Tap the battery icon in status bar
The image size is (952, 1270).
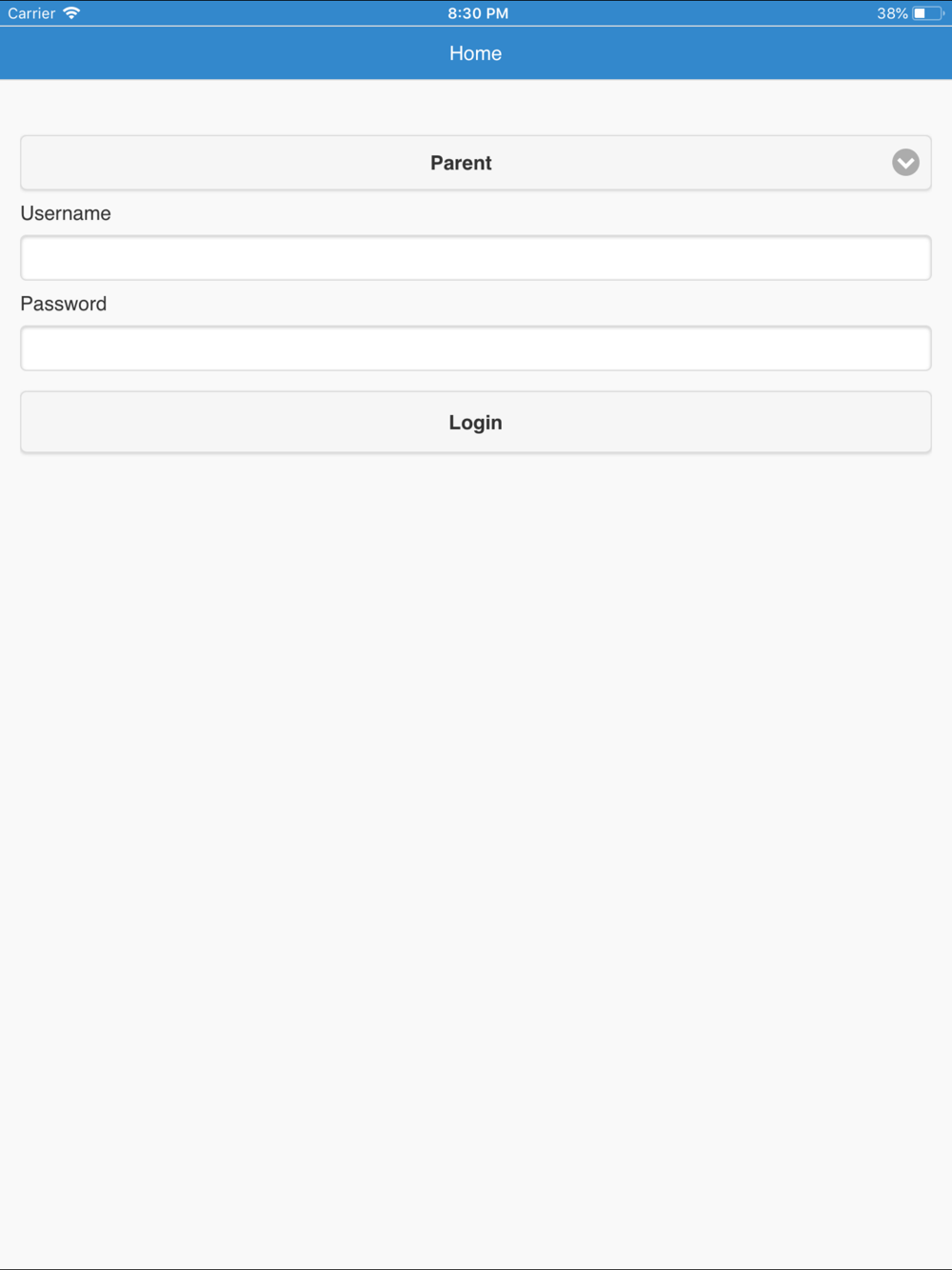[x=927, y=13]
